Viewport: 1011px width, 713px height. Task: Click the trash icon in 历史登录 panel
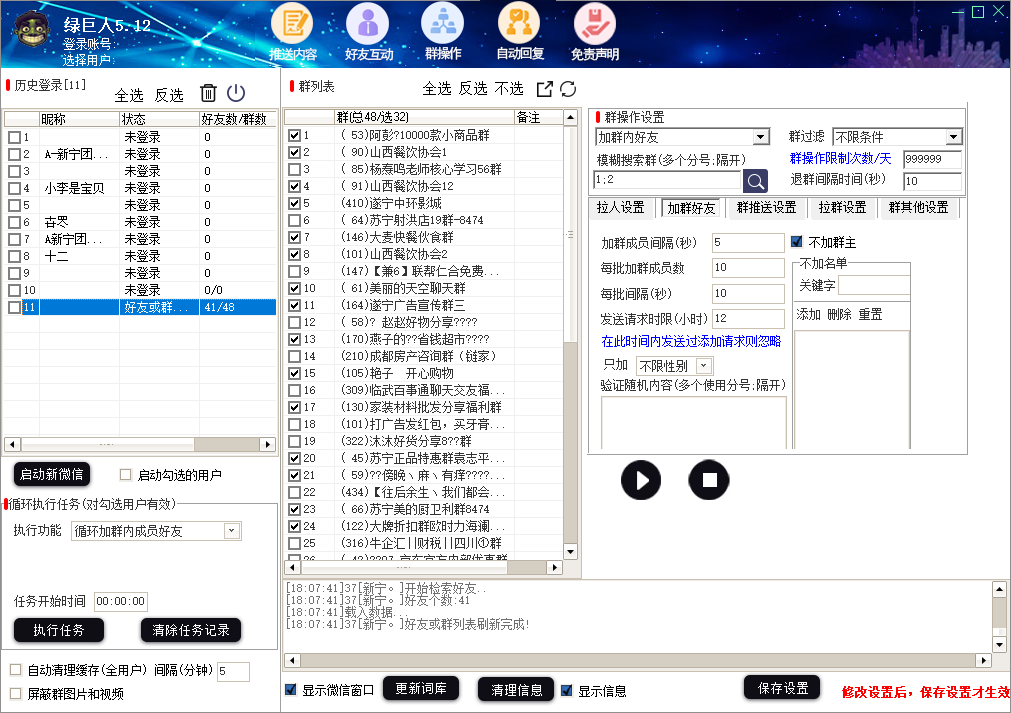click(208, 93)
